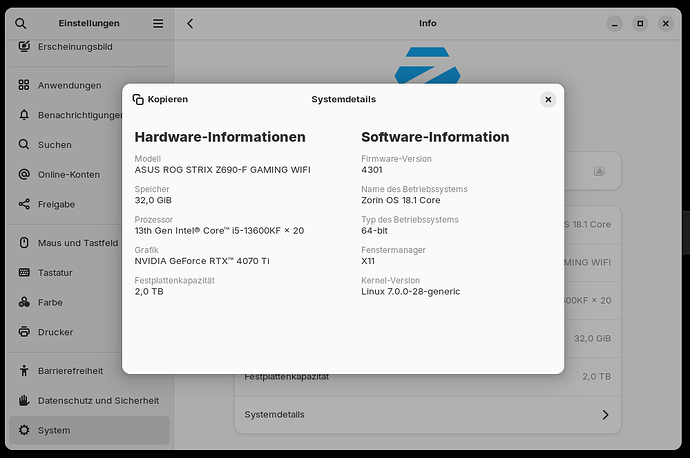Click the Software-Information heading
Viewport: 690px width, 458px height.
click(435, 137)
